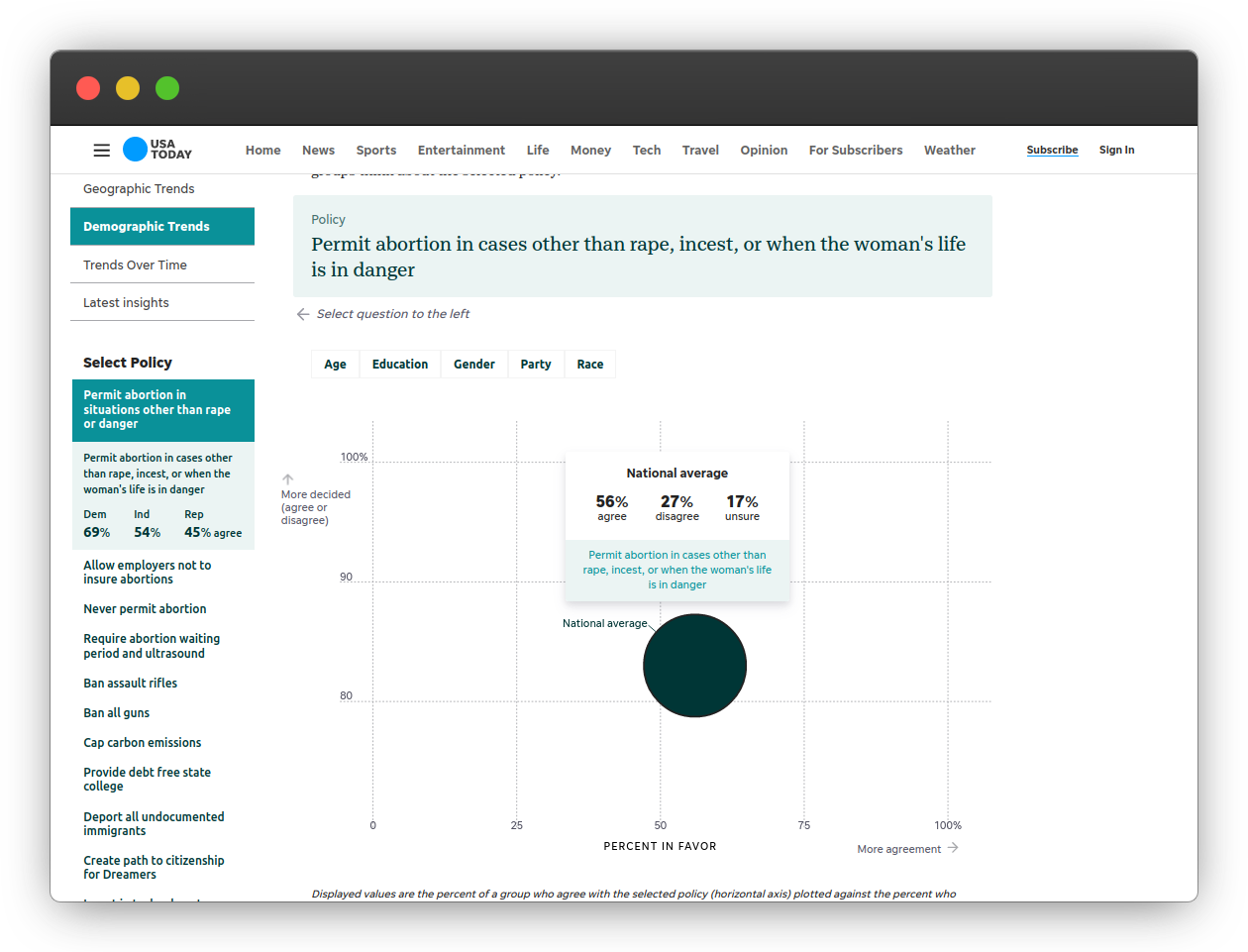Switch to the Gender tab
The image size is (1248, 952).
(473, 364)
